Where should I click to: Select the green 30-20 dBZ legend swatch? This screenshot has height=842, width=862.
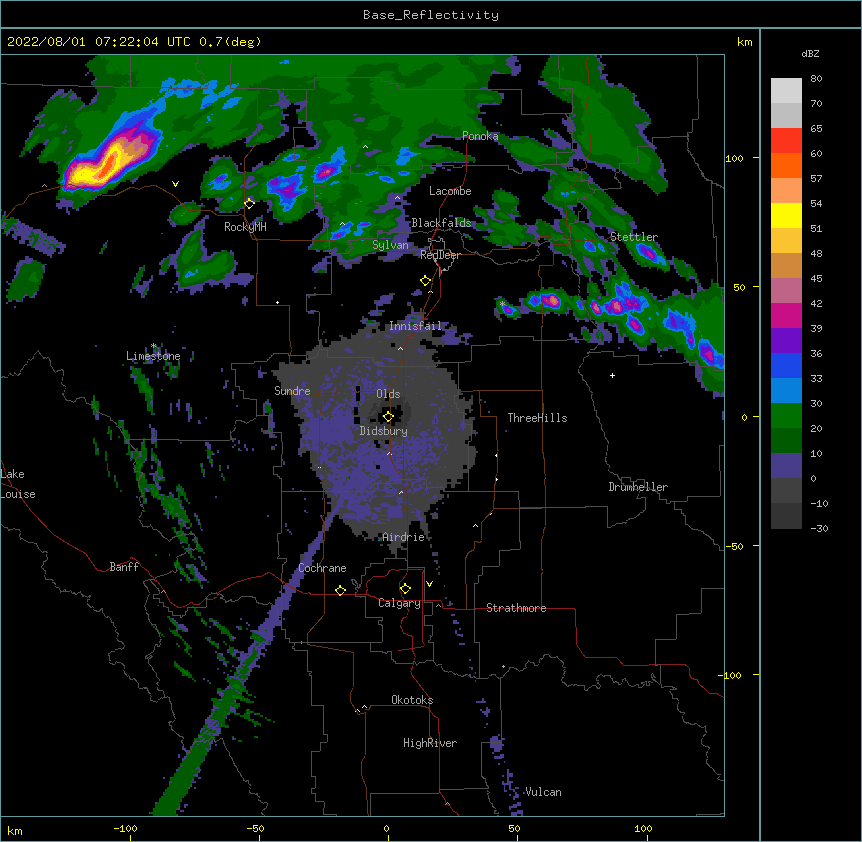pos(786,416)
